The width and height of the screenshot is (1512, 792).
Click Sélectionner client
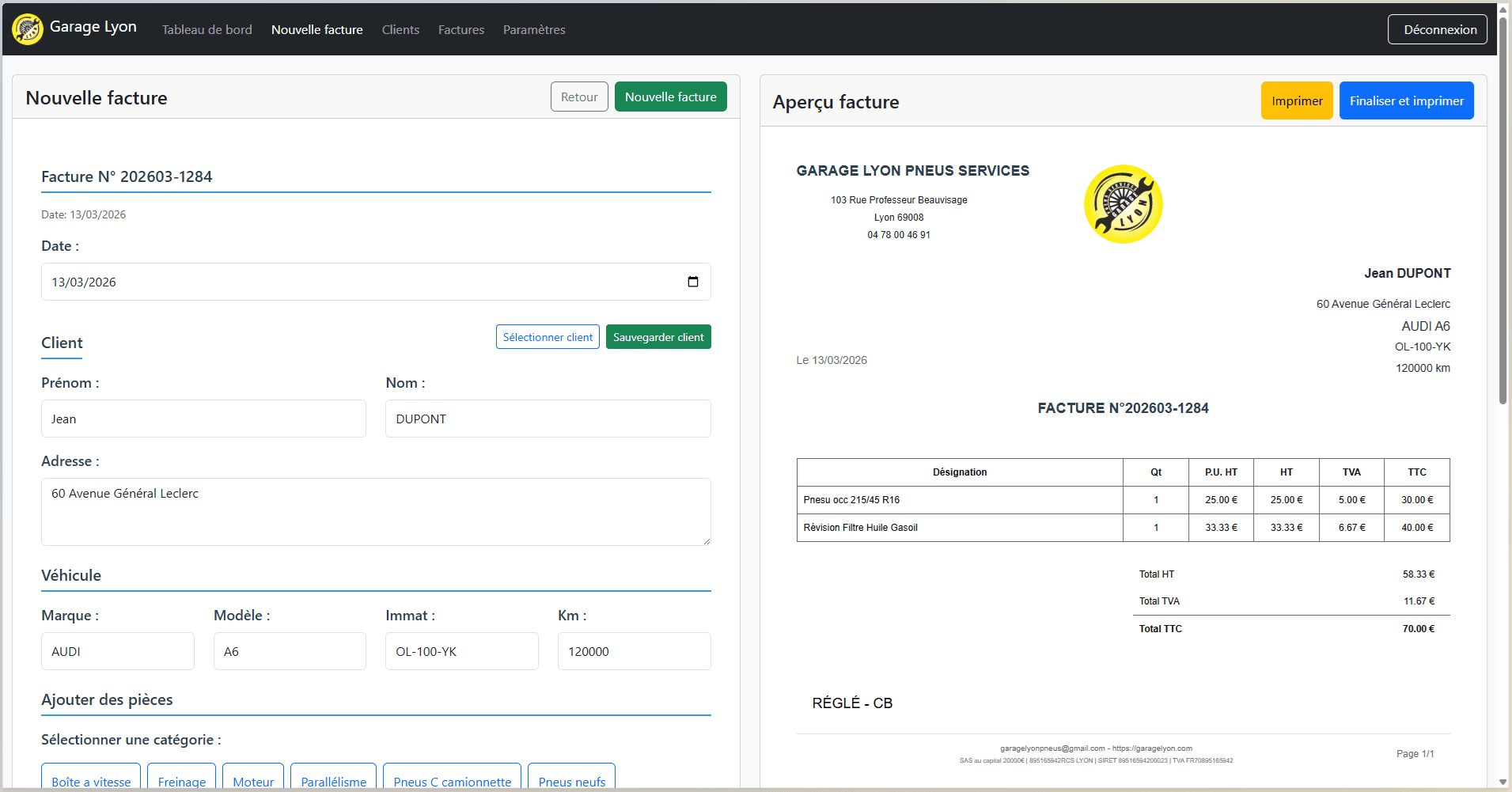pyautogui.click(x=548, y=336)
